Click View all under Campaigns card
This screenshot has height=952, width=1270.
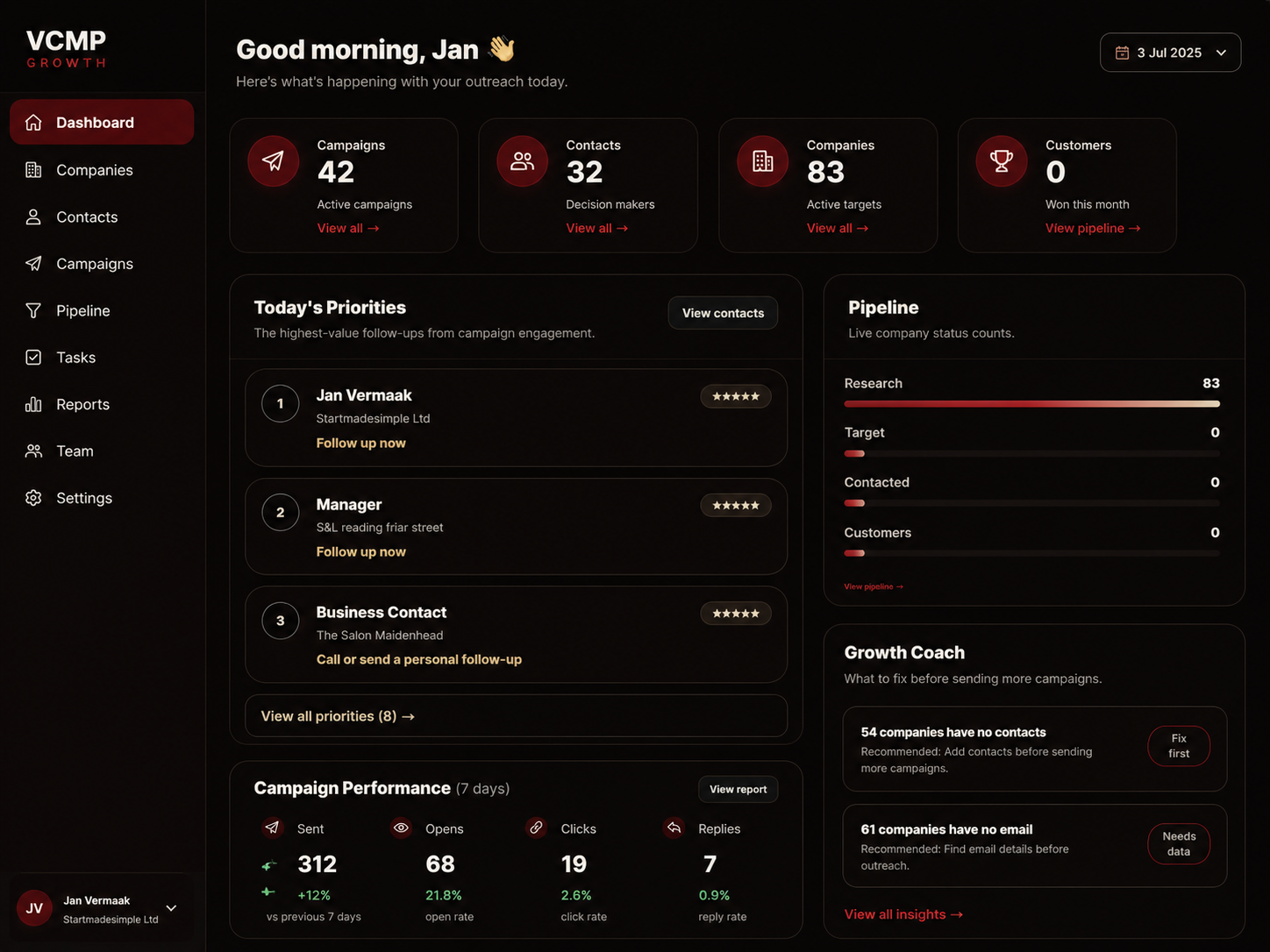tap(348, 228)
